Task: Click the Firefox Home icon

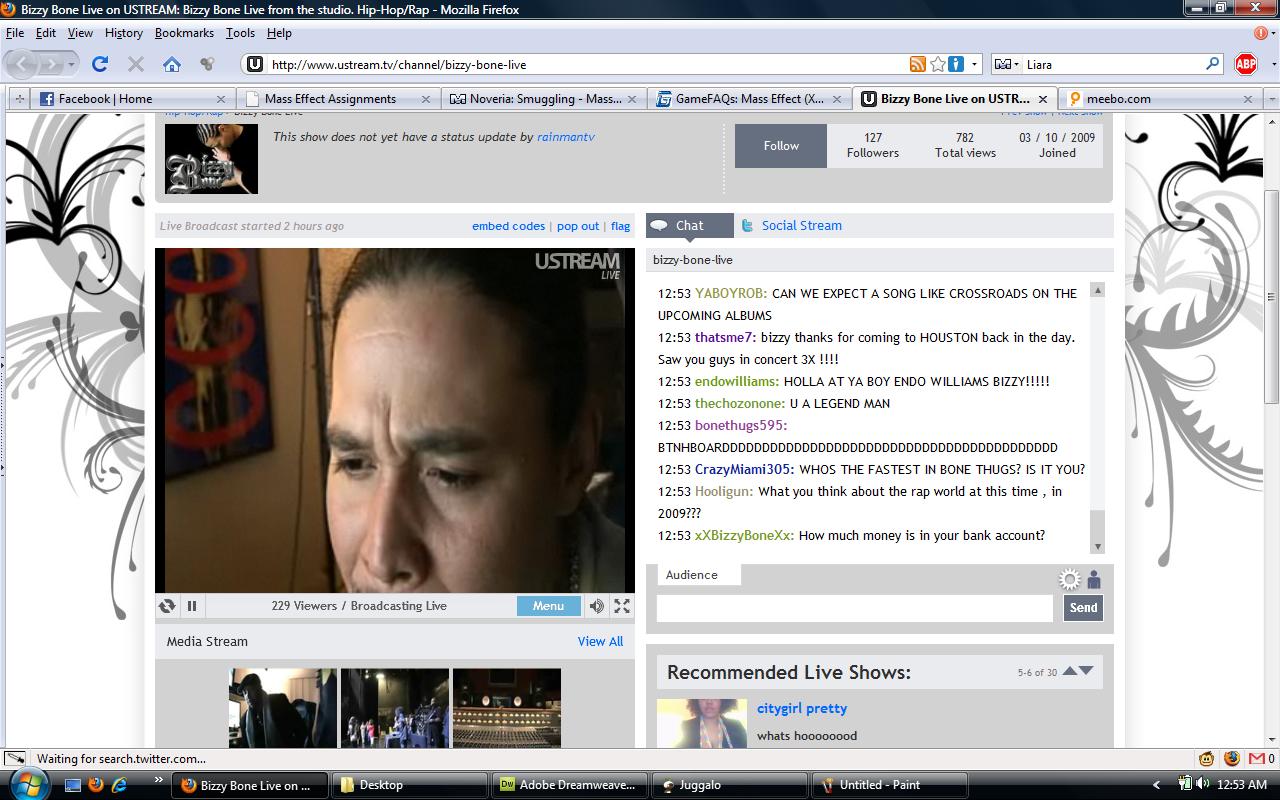Action: [172, 64]
